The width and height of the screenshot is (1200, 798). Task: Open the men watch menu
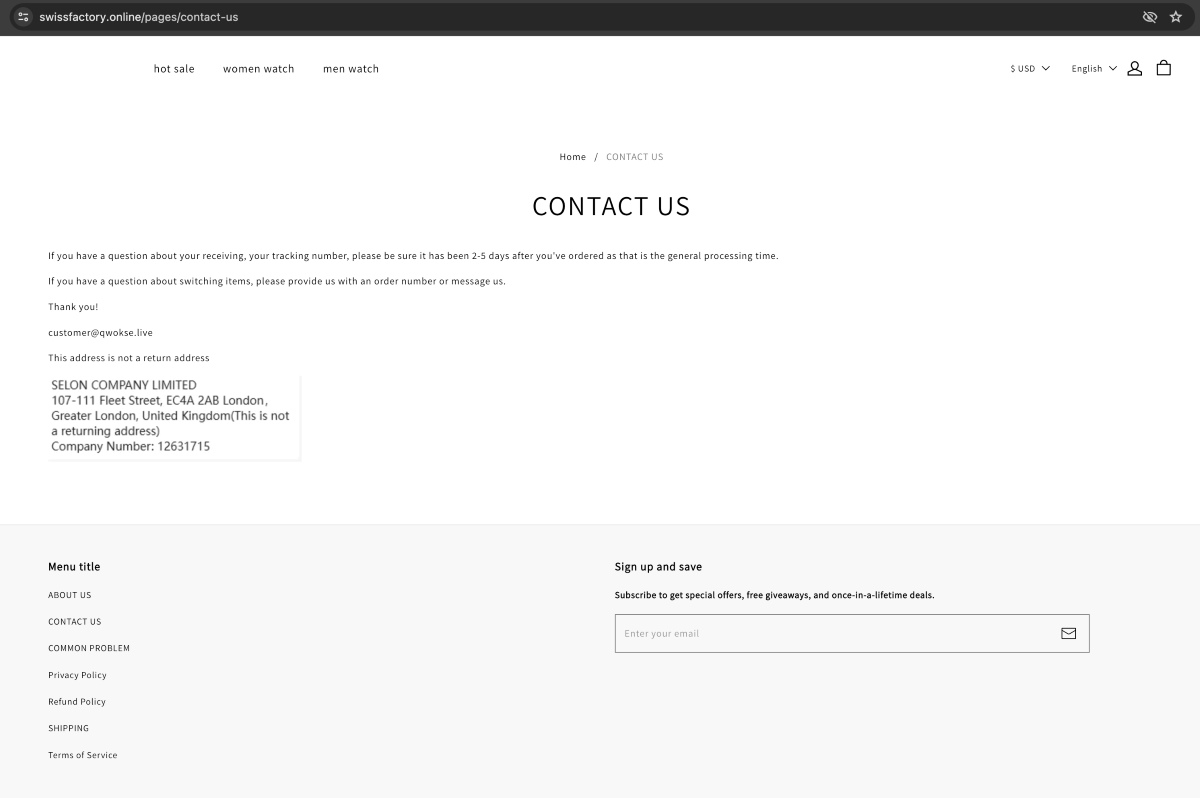tap(351, 68)
